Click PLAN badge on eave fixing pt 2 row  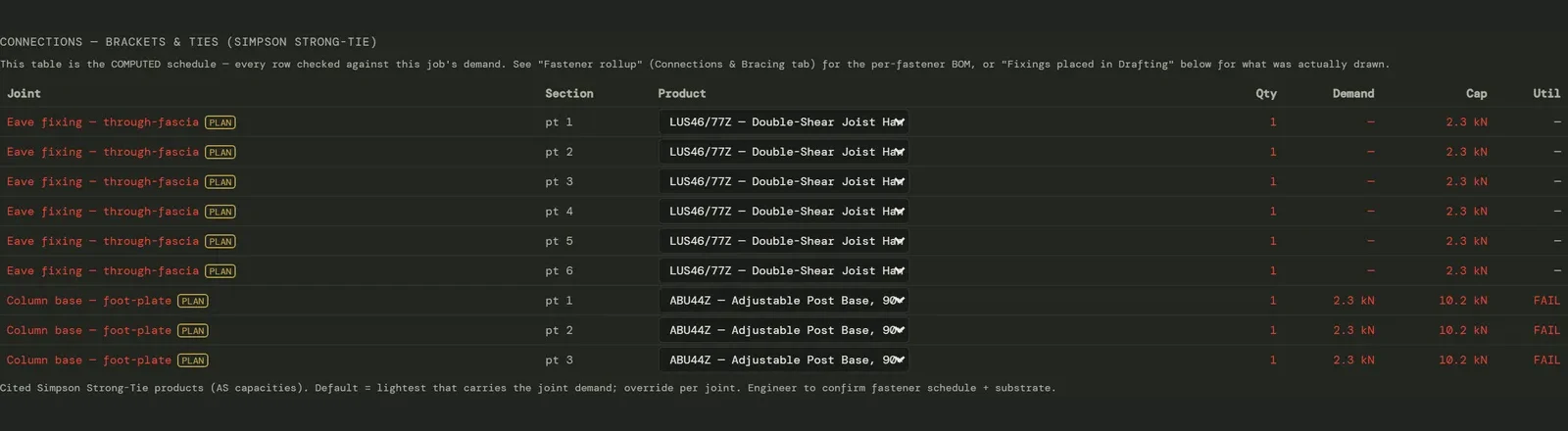pyautogui.click(x=220, y=152)
